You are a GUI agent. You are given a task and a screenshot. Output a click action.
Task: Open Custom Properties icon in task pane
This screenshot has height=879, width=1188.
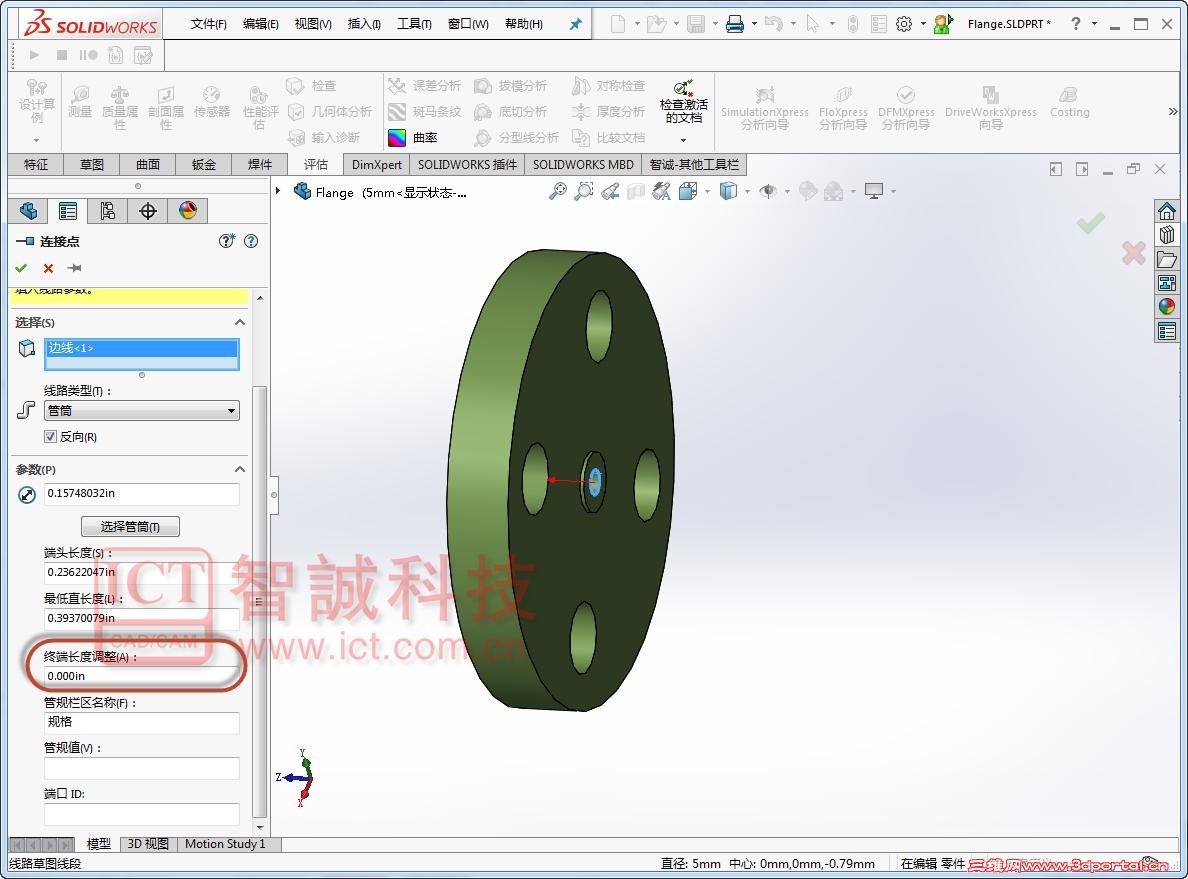click(1167, 330)
